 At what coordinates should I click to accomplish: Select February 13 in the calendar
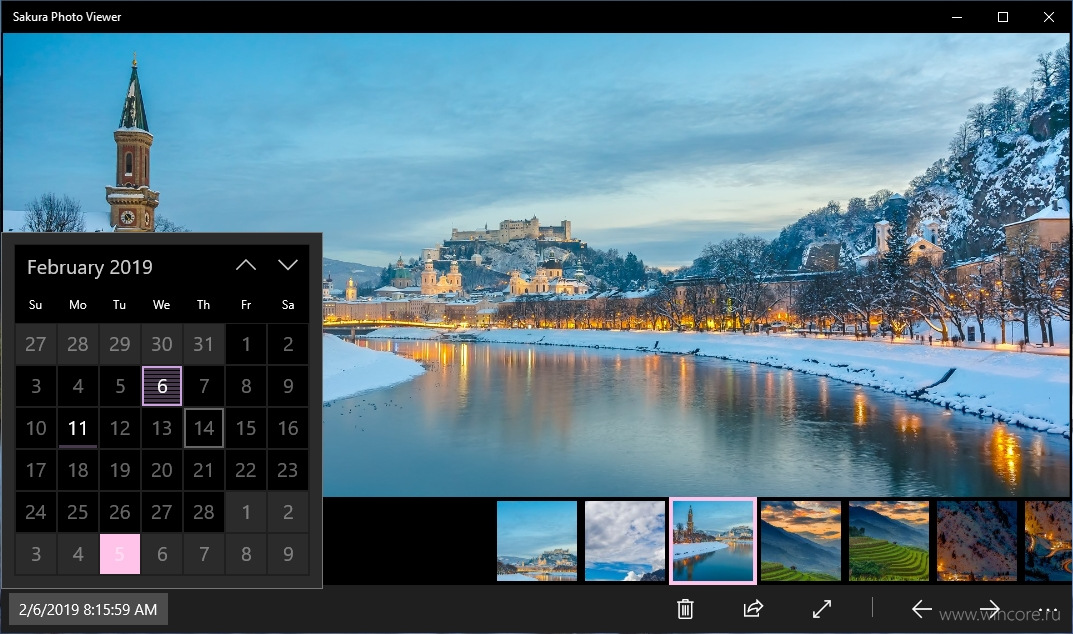(162, 428)
